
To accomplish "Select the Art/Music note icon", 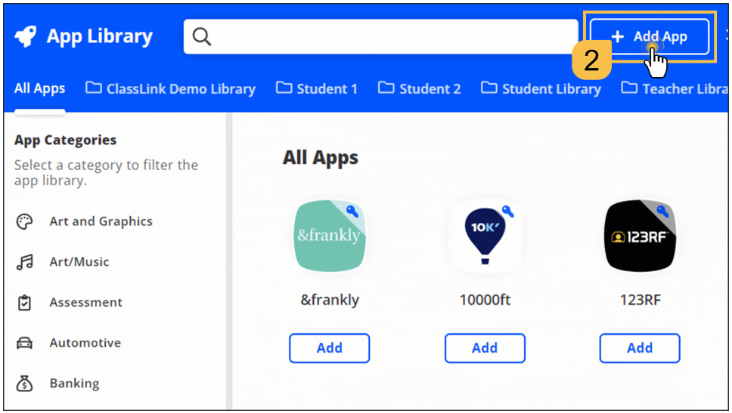I will 25,262.
